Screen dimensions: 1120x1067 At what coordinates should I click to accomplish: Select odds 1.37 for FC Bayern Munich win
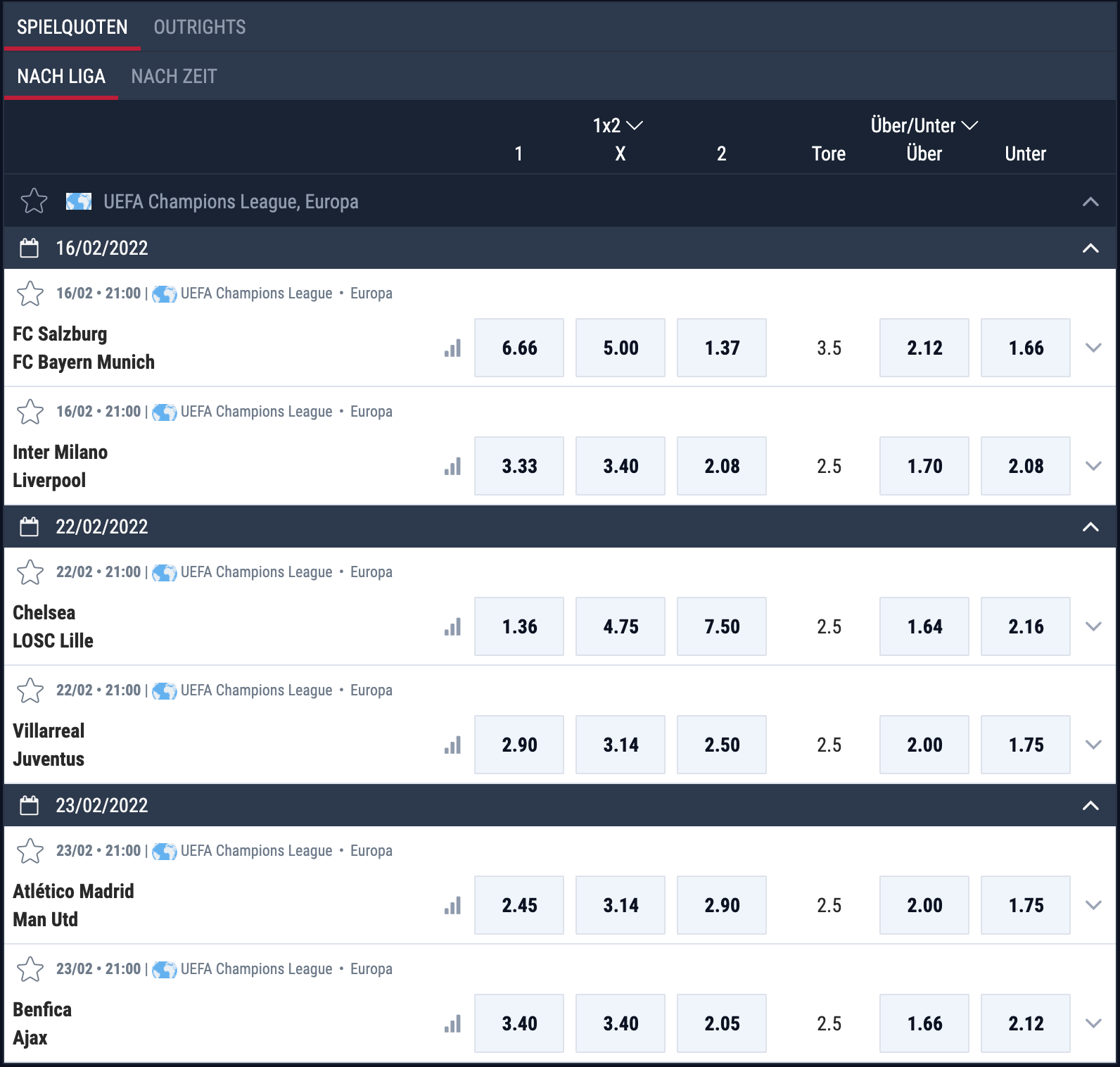pyautogui.click(x=722, y=348)
